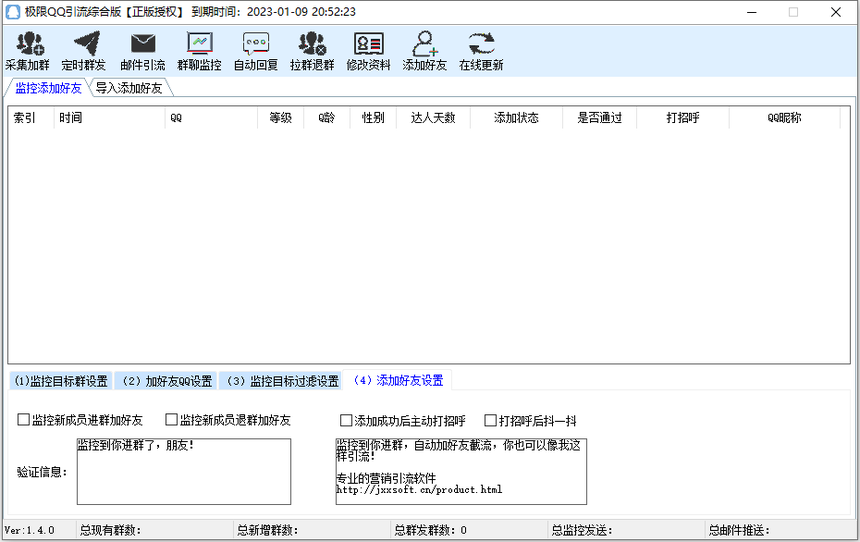
Task: Open the 群聊监控 monitor tool
Action: (x=199, y=51)
